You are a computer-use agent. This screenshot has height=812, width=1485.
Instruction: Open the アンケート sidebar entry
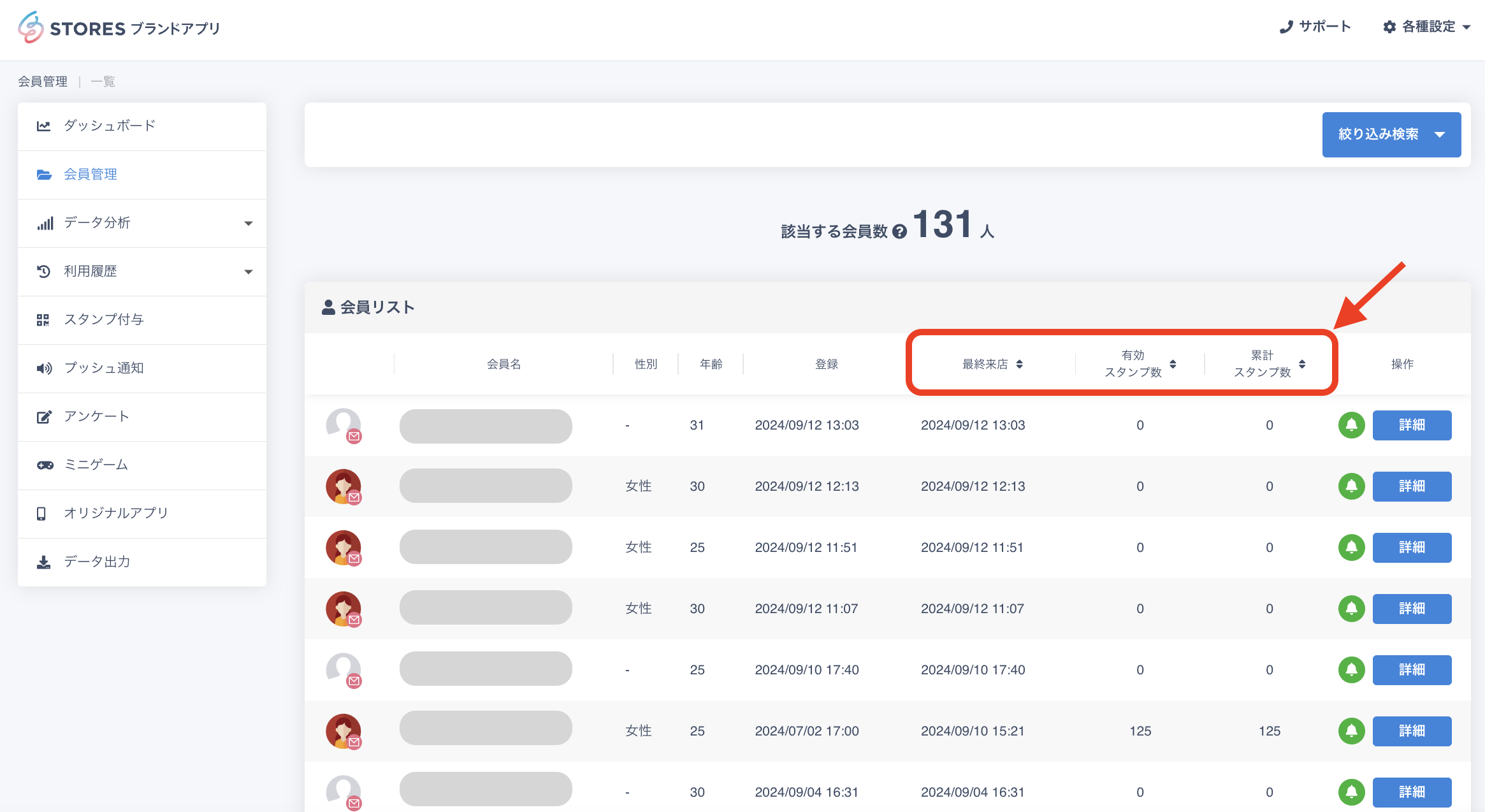[x=96, y=416]
